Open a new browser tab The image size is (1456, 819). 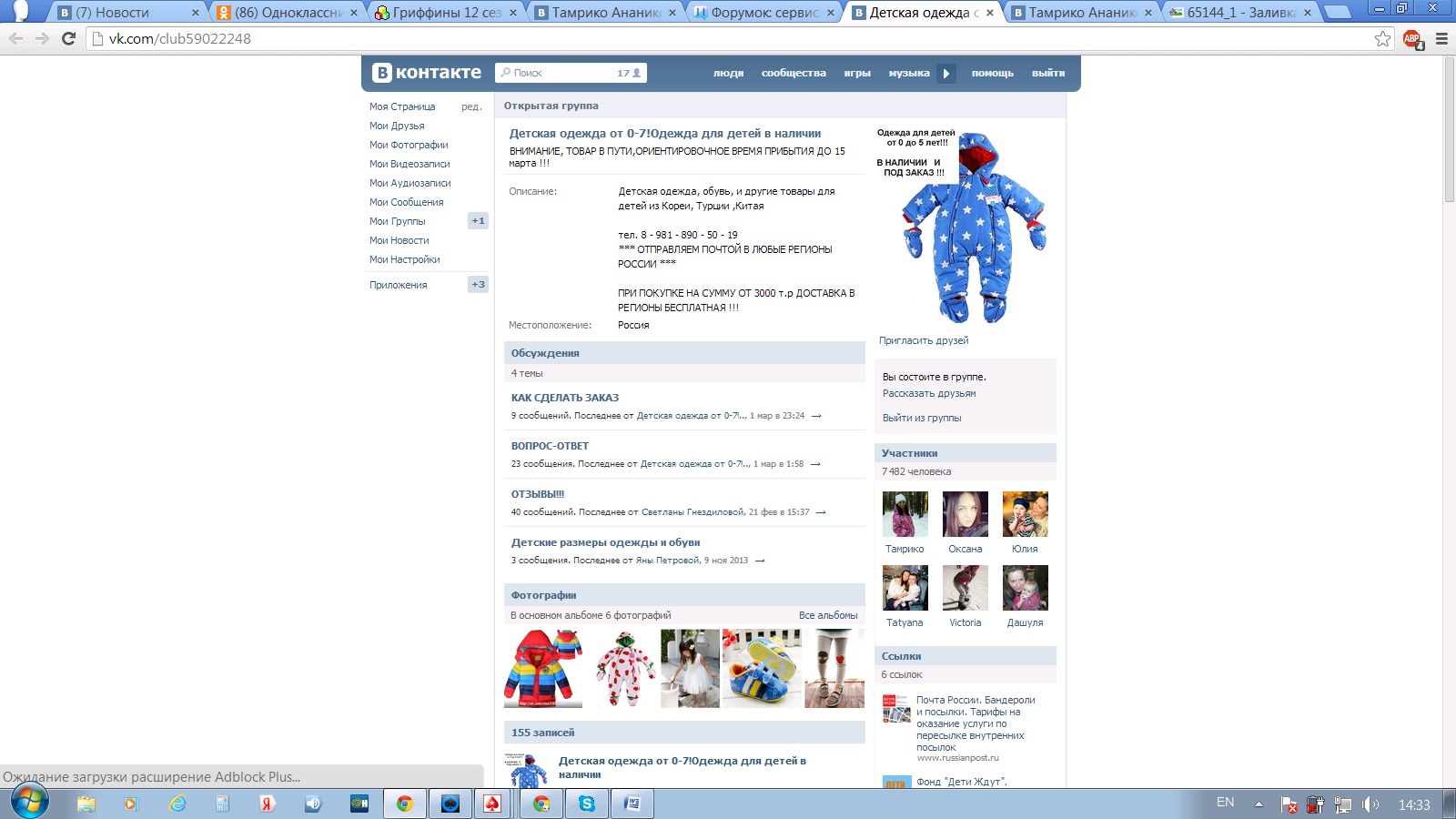pyautogui.click(x=1336, y=13)
